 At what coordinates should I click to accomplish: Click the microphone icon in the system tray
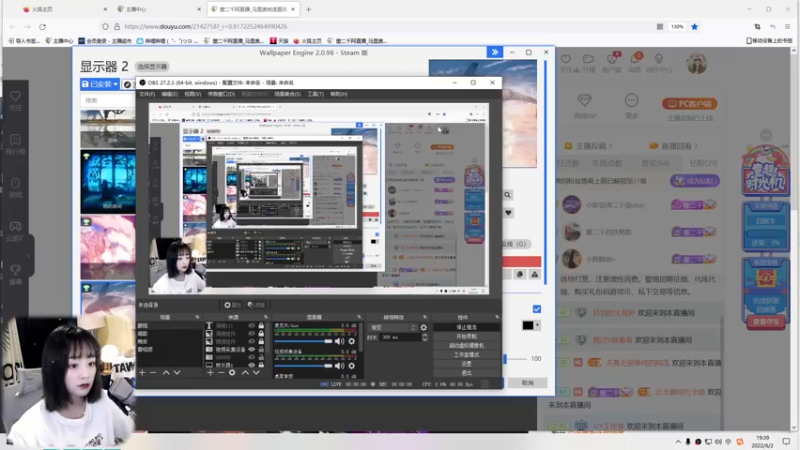click(x=688, y=441)
